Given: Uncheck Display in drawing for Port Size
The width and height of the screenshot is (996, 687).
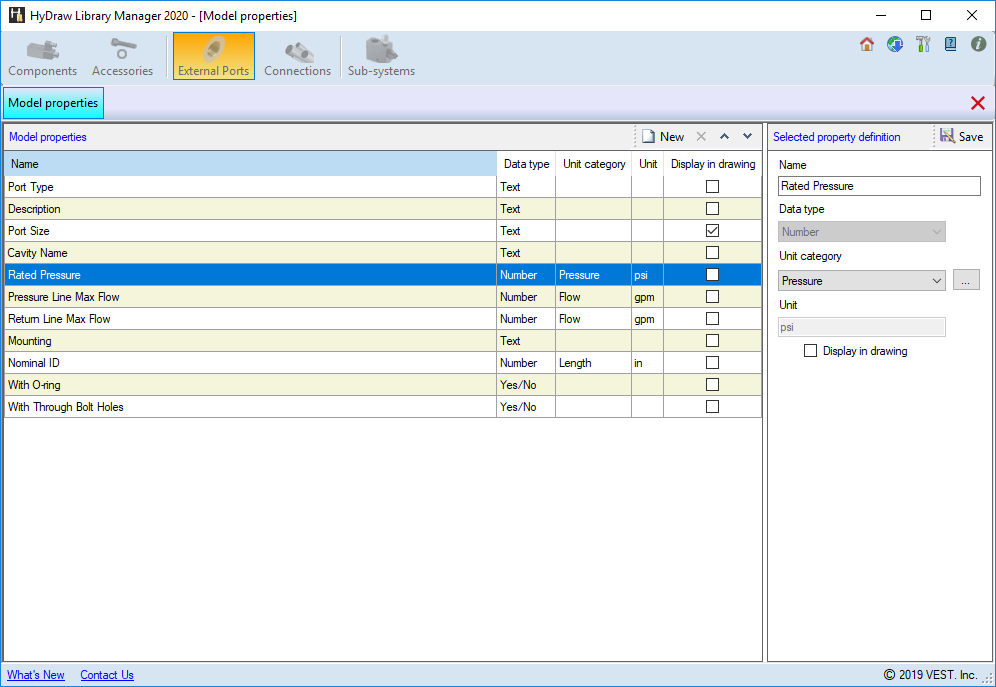Looking at the screenshot, I should point(712,231).
